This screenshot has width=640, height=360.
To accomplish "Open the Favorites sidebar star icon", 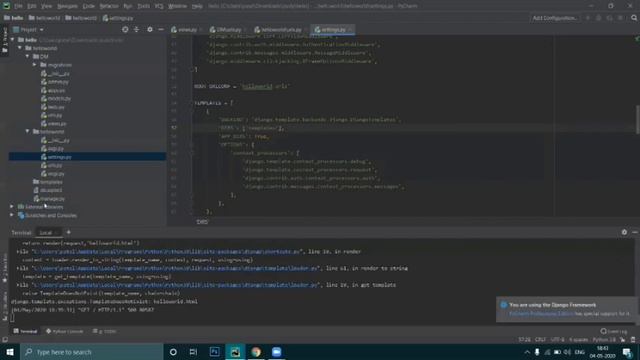I will click(5, 280).
